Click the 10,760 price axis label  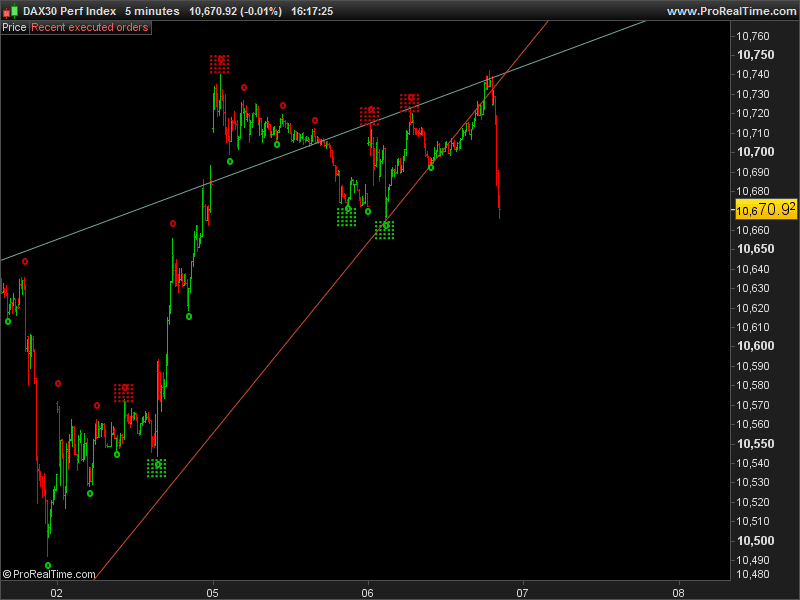753,36
